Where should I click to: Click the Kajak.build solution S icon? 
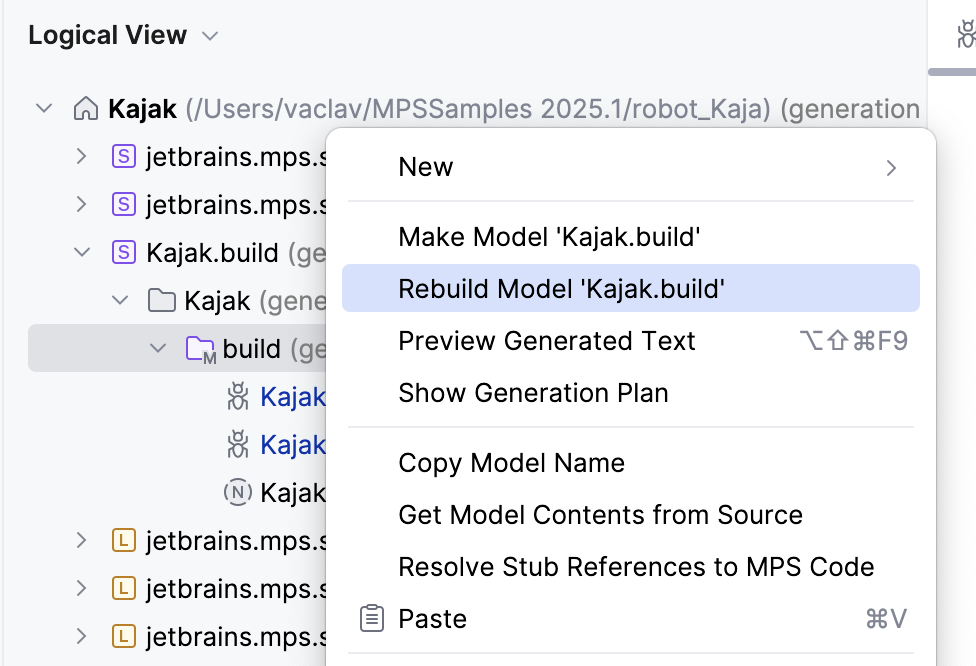point(123,253)
